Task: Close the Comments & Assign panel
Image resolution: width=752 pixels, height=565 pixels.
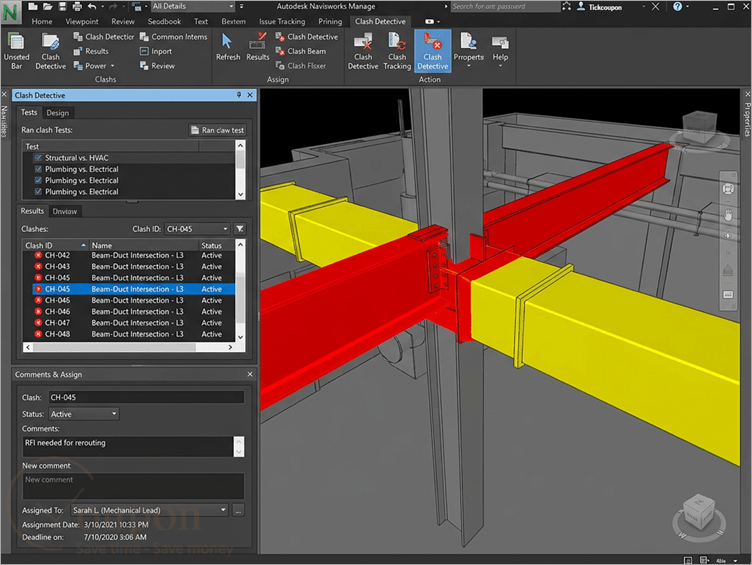Action: (250, 374)
